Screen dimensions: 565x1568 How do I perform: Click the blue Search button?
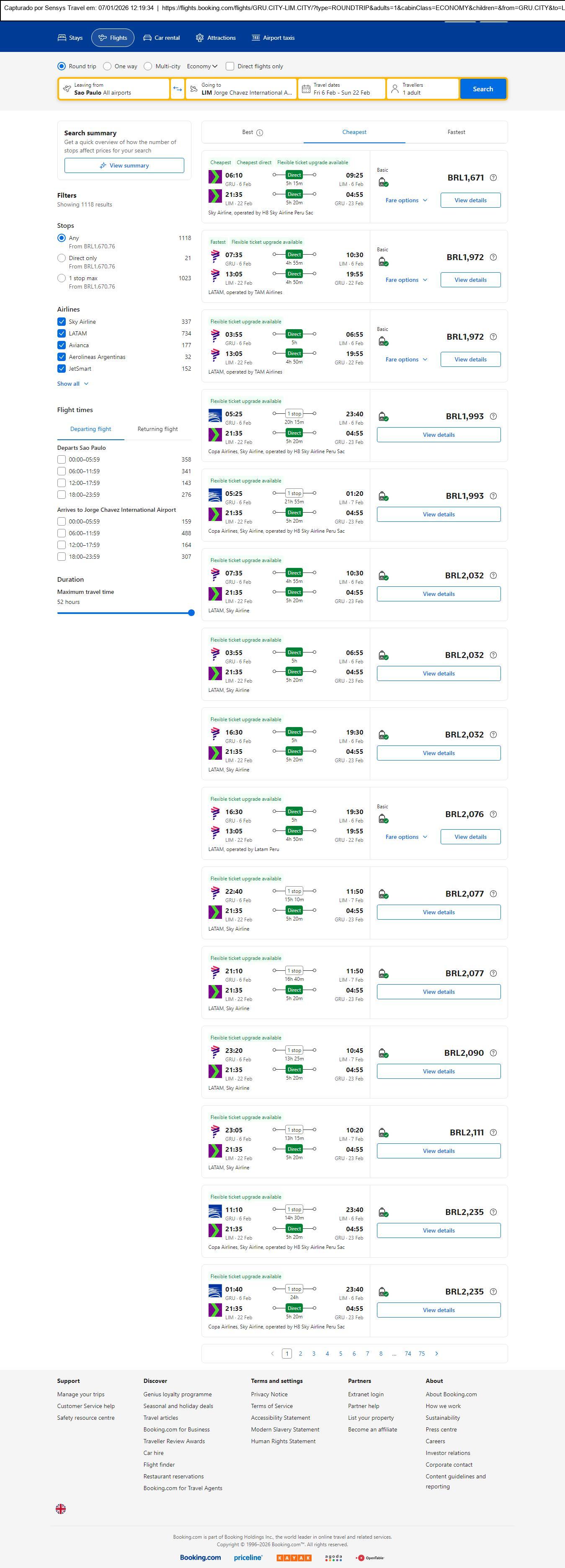(483, 89)
